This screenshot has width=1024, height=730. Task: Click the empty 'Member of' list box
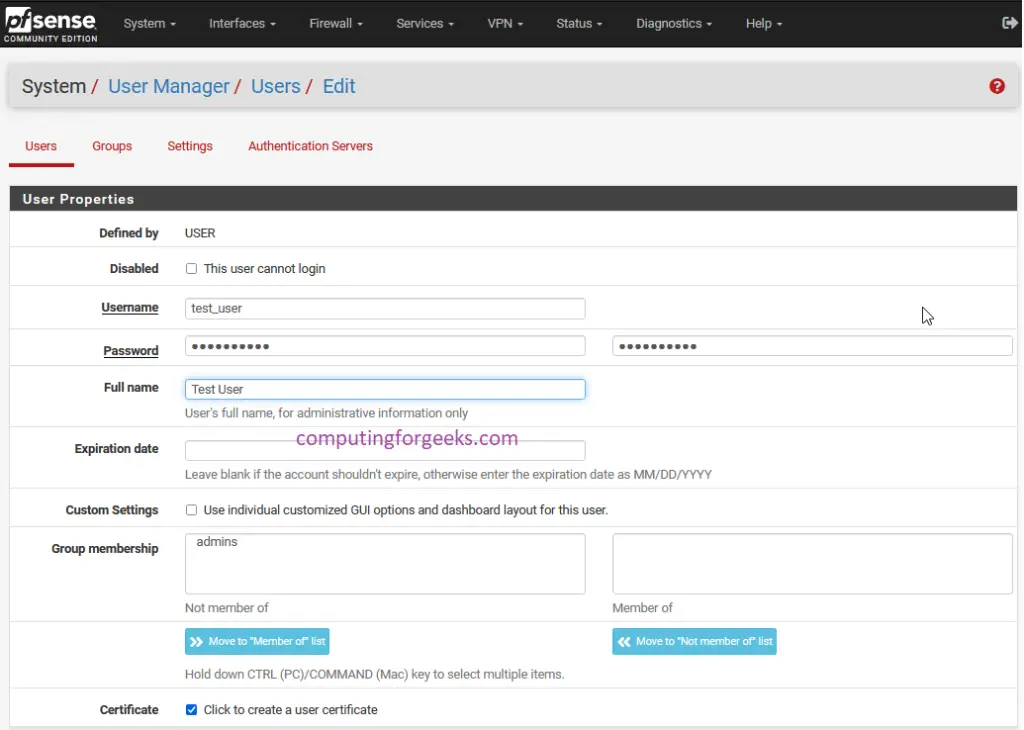point(812,564)
